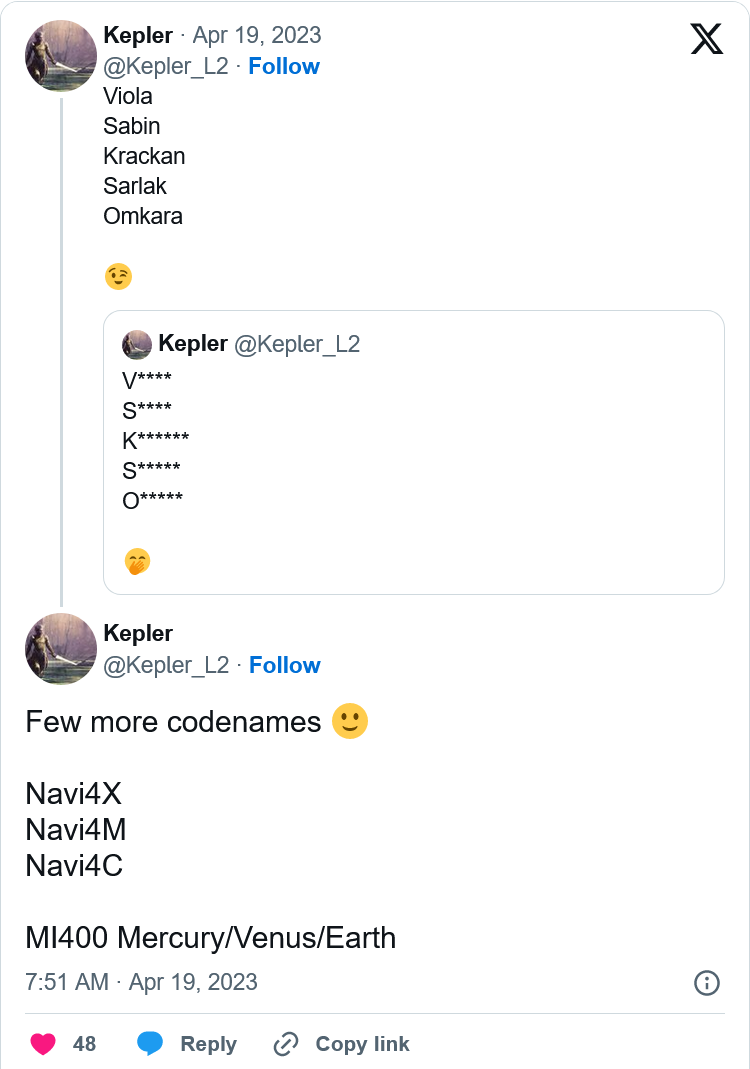
Task: Open the @Kepler_L2 handle in the top tweet
Action: (x=166, y=66)
